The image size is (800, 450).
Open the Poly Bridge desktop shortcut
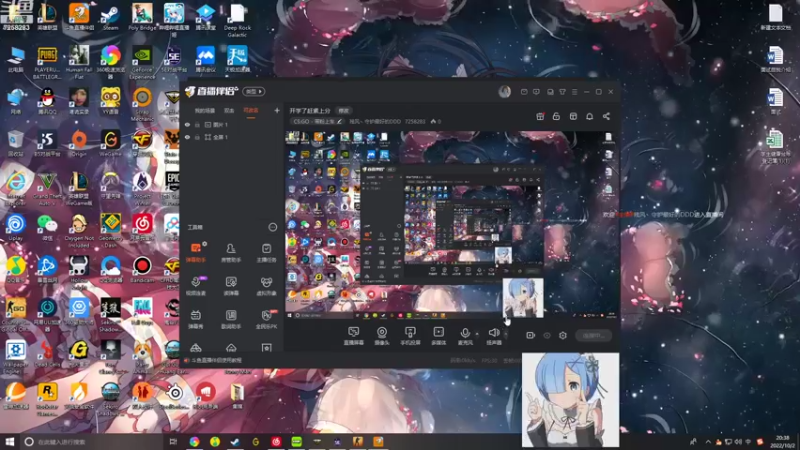click(x=142, y=17)
